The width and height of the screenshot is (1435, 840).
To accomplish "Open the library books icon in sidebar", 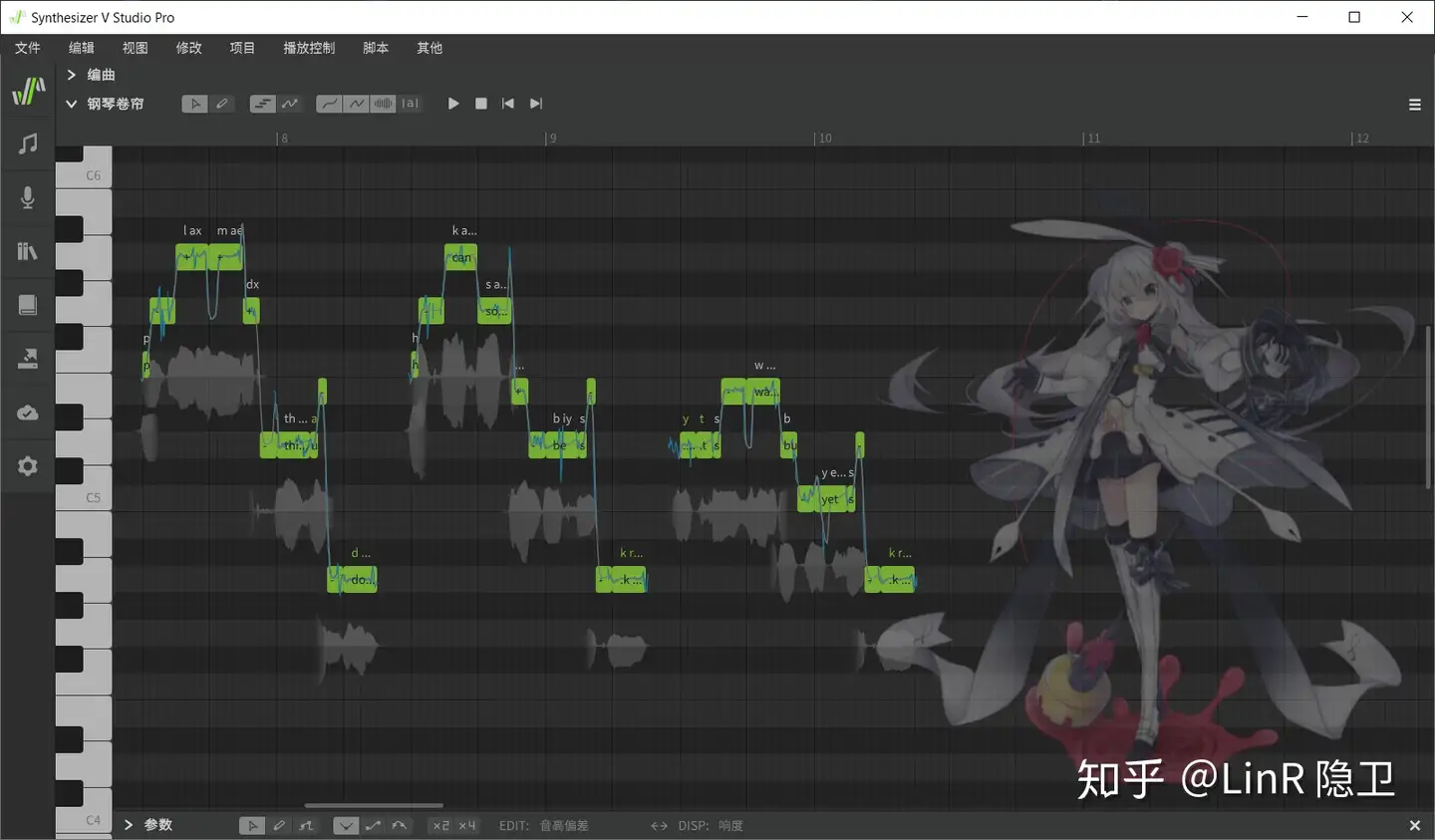I will point(28,251).
